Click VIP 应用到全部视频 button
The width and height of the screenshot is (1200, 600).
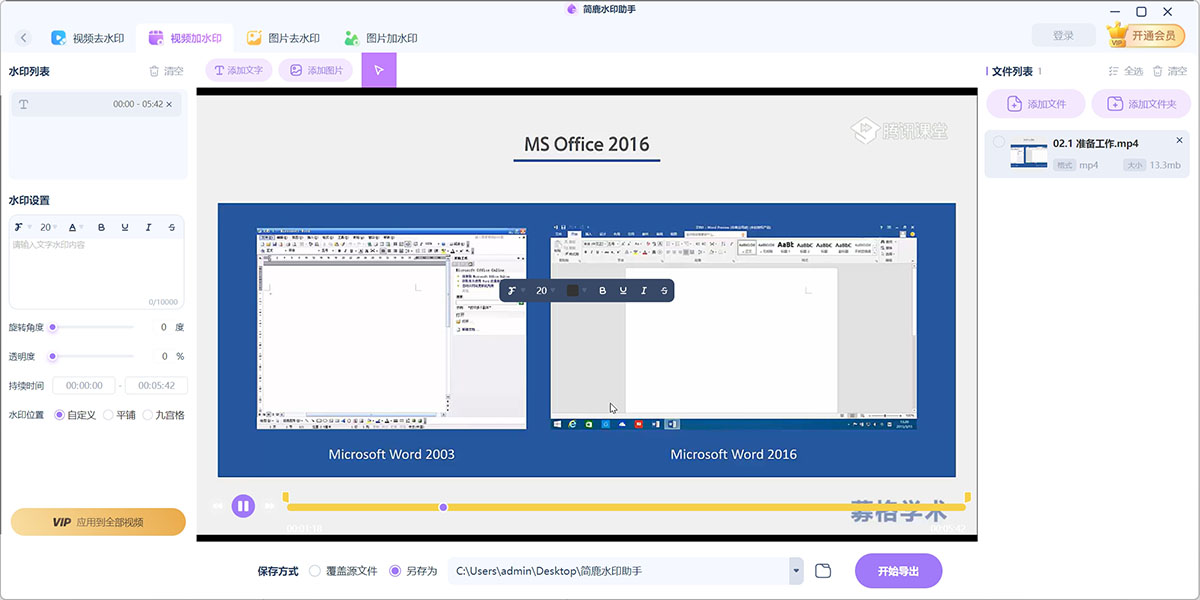click(98, 522)
